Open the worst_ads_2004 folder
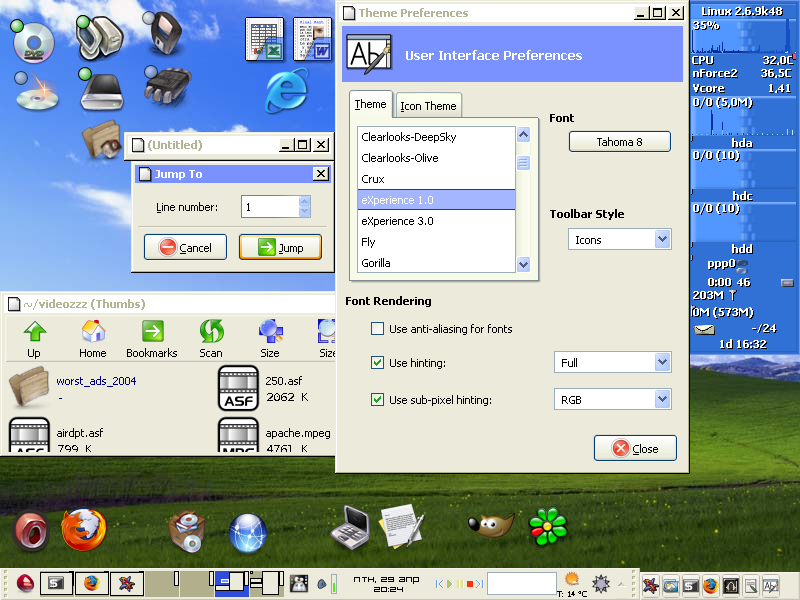 29,387
